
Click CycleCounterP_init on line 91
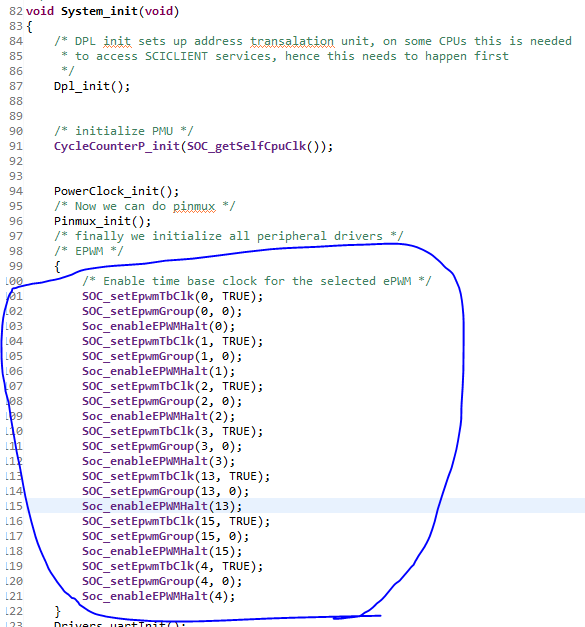coord(117,146)
